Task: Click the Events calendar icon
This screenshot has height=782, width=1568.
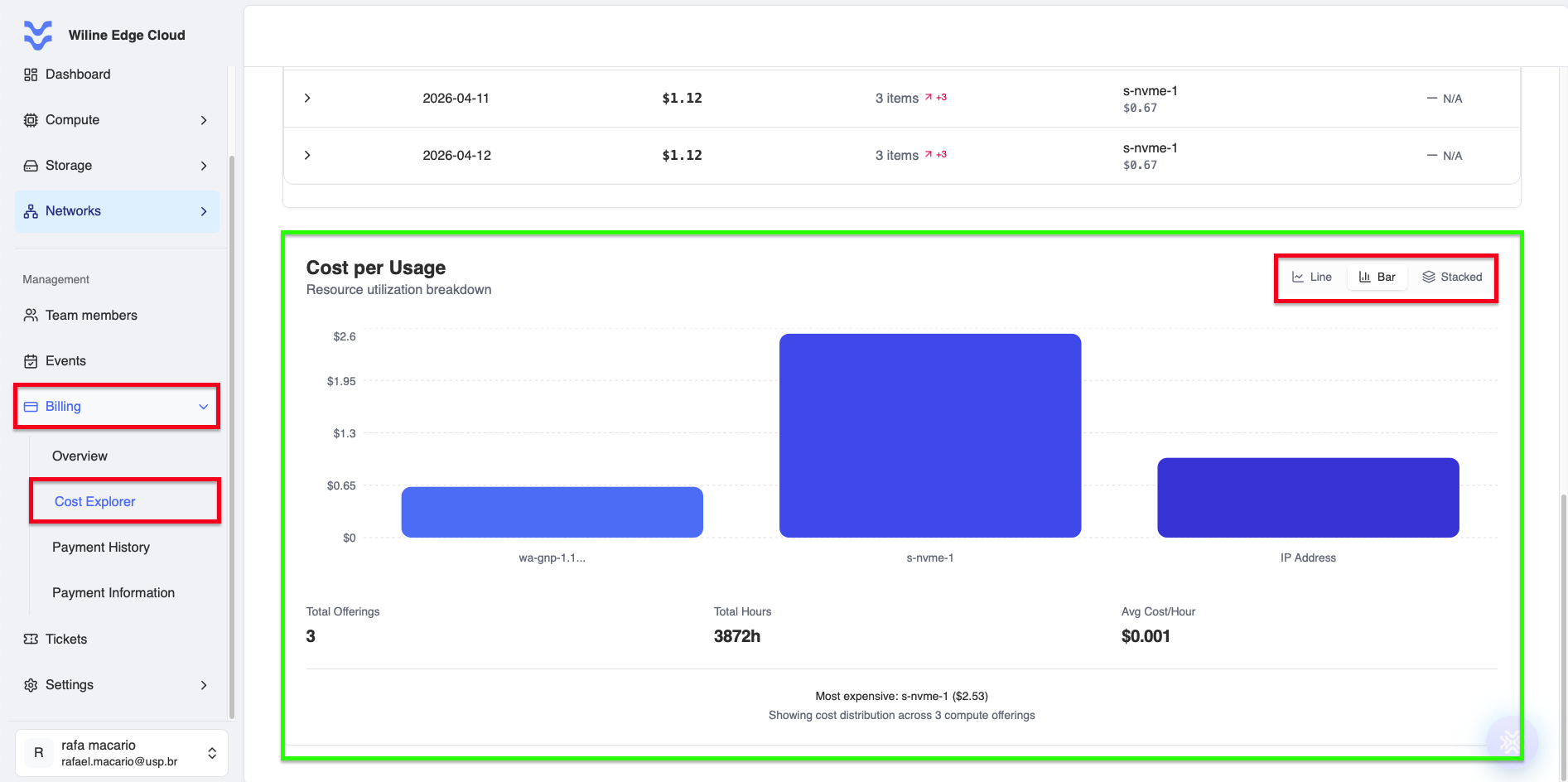Action: pyautogui.click(x=31, y=361)
